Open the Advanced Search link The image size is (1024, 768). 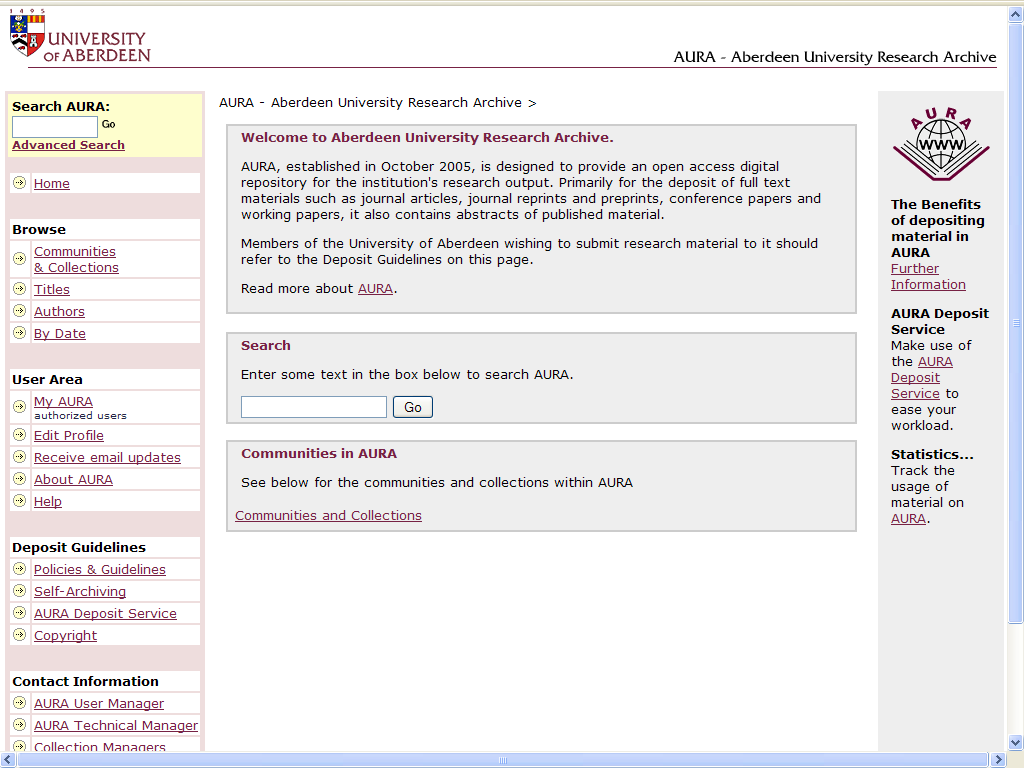[69, 145]
